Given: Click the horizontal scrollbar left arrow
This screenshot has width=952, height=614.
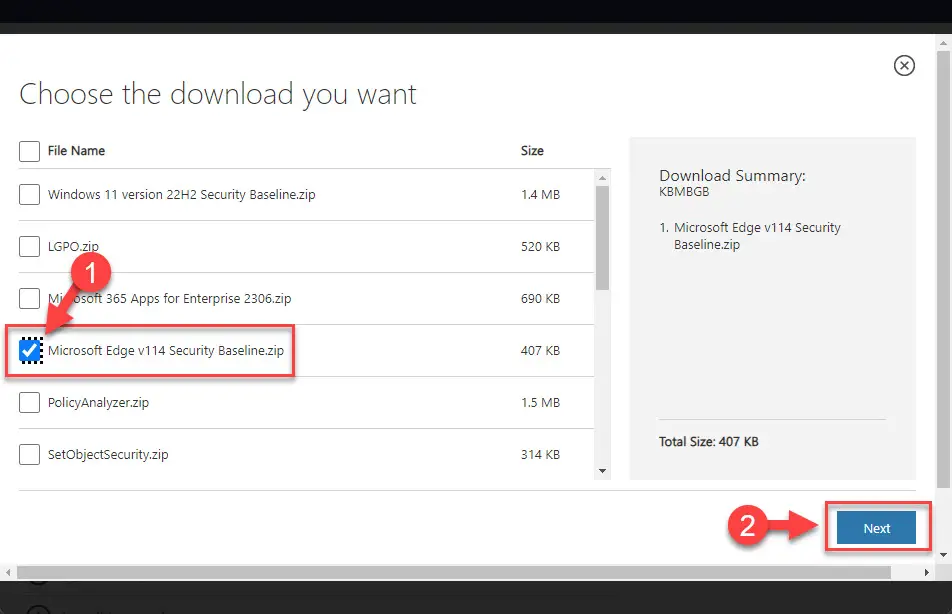Looking at the screenshot, I should coord(8,572).
